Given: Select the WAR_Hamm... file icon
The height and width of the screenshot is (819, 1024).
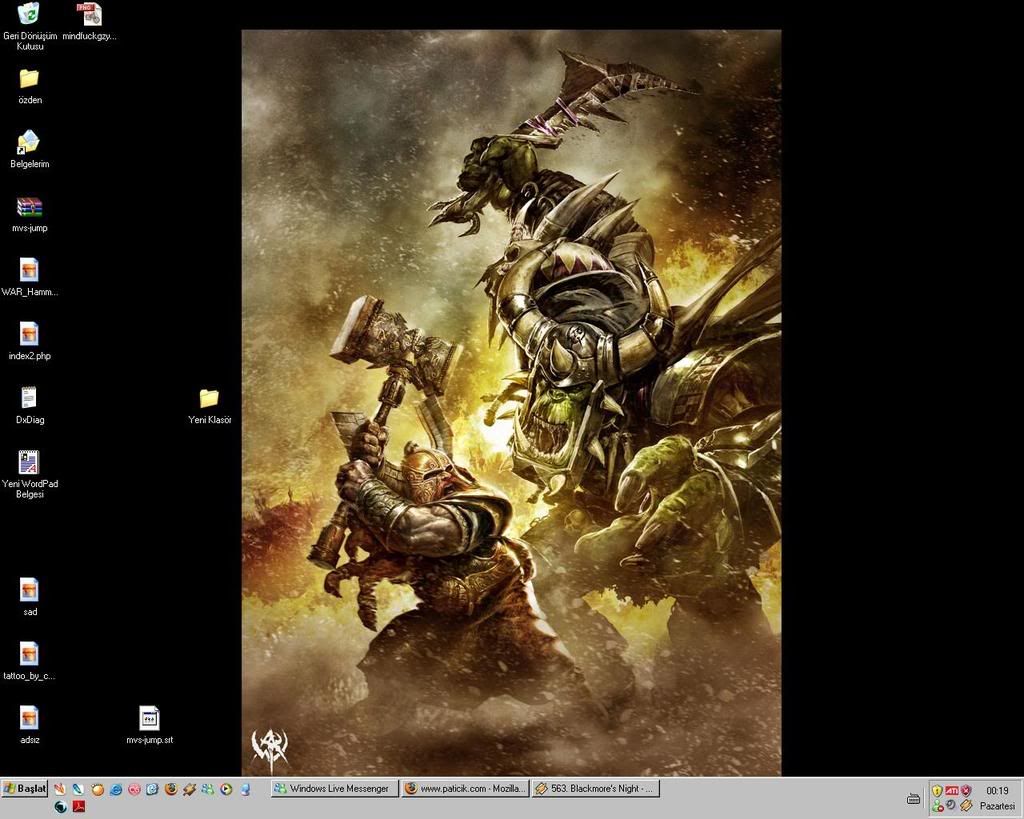Looking at the screenshot, I should pos(29,271).
